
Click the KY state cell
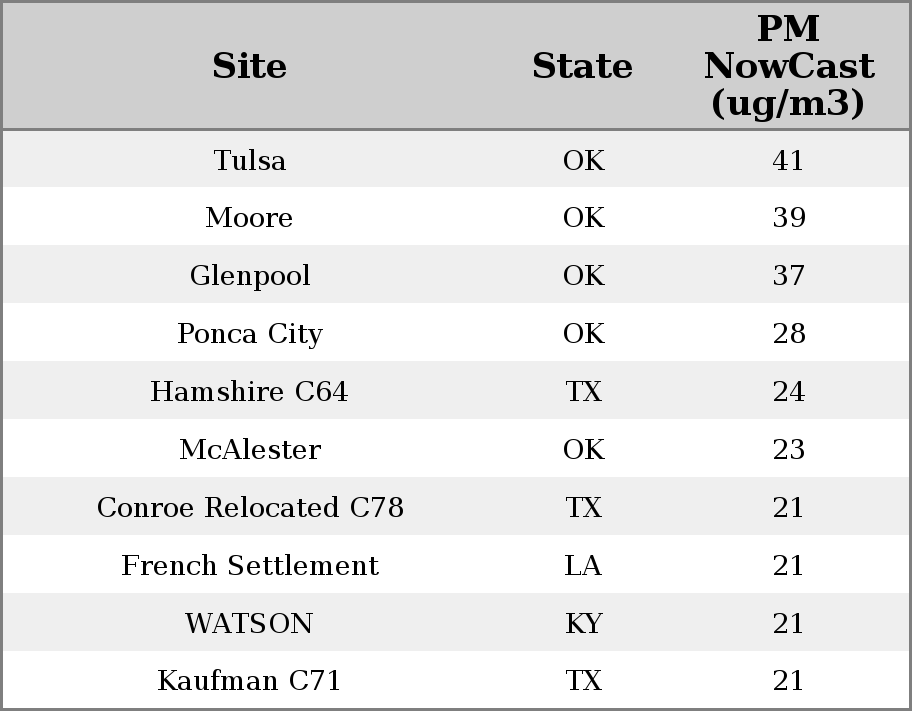[583, 623]
